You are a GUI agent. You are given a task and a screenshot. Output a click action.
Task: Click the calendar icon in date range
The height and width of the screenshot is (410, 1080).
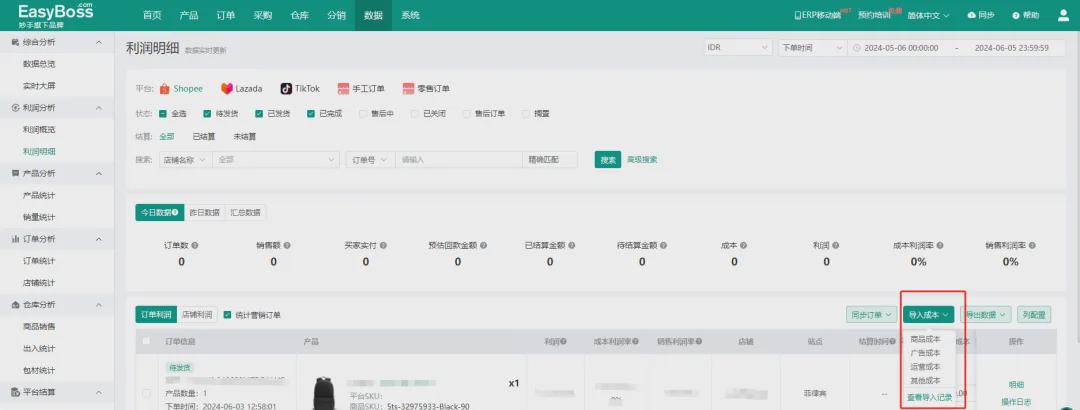[857, 48]
